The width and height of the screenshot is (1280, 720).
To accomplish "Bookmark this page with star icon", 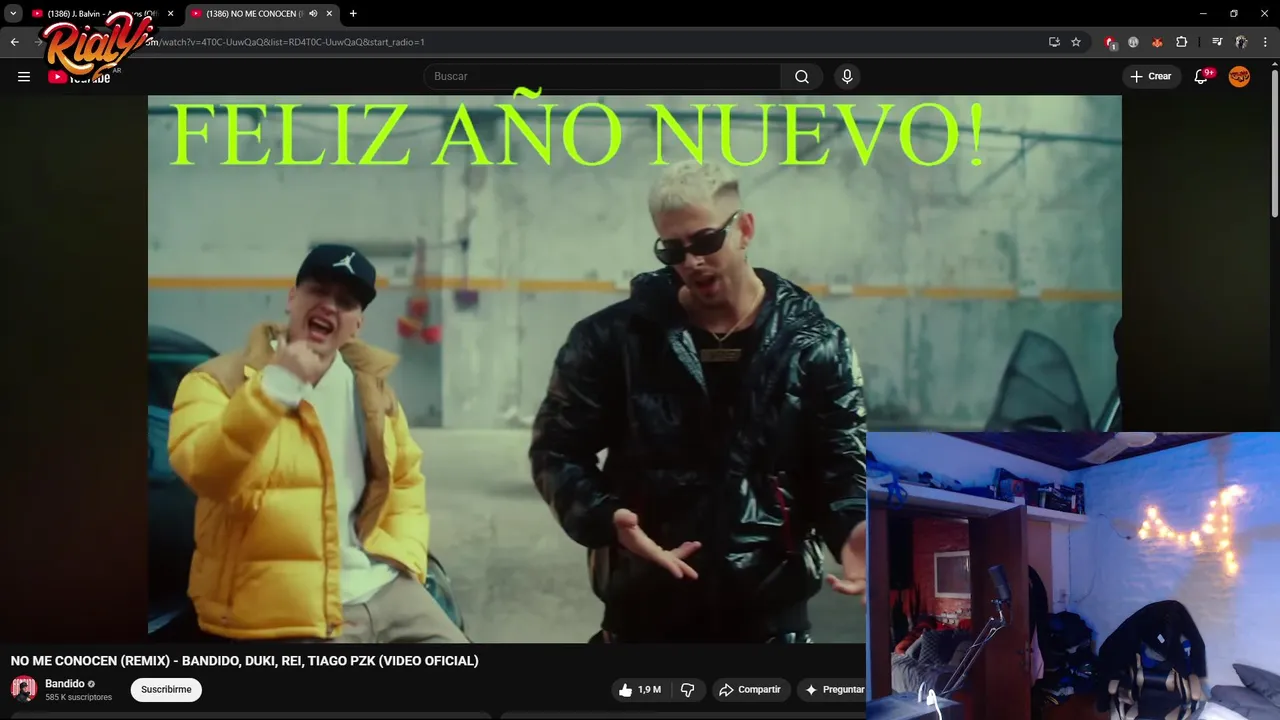I will pyautogui.click(x=1076, y=42).
